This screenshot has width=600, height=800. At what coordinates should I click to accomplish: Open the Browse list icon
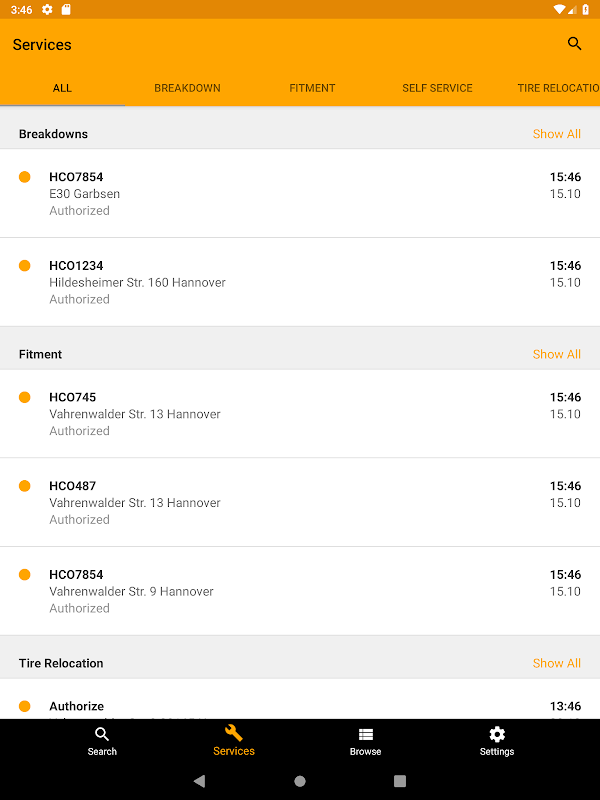pyautogui.click(x=366, y=735)
